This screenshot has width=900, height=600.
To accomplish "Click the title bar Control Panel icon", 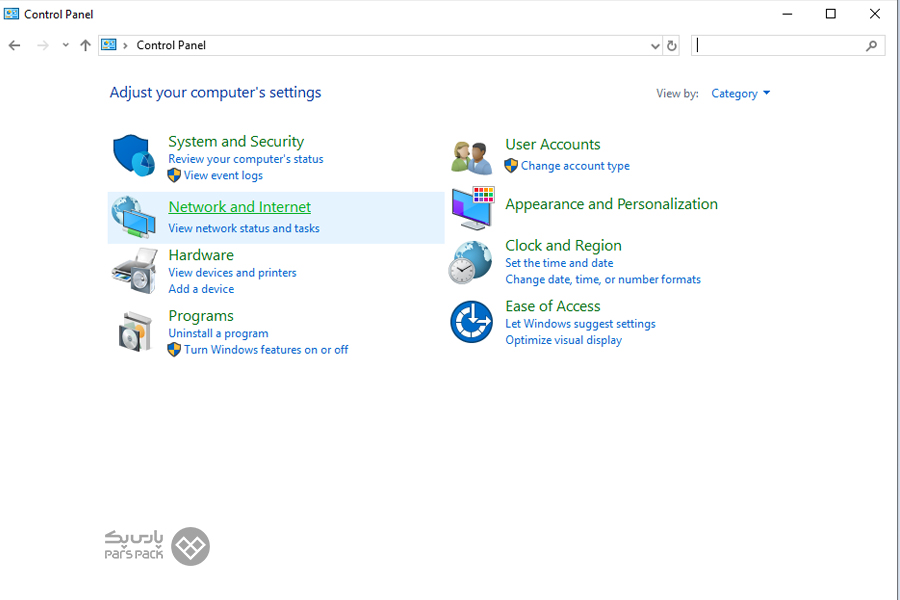I will pyautogui.click(x=11, y=14).
